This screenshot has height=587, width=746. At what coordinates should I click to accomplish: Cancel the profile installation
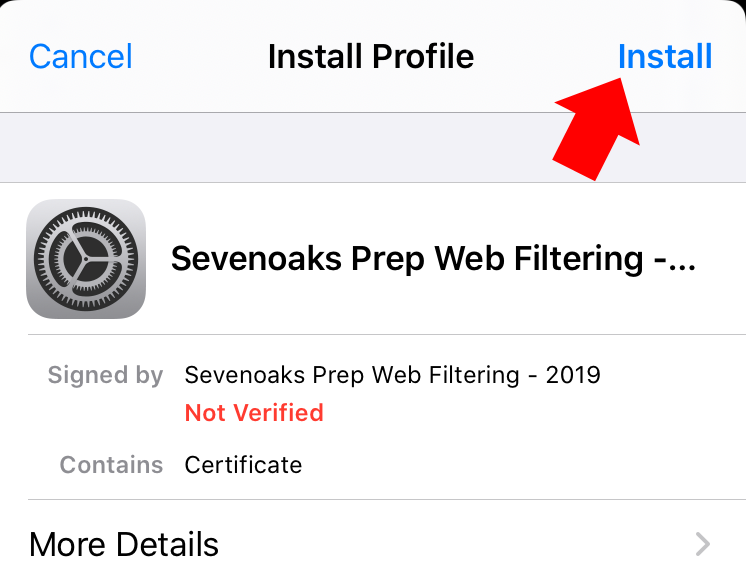[81, 57]
